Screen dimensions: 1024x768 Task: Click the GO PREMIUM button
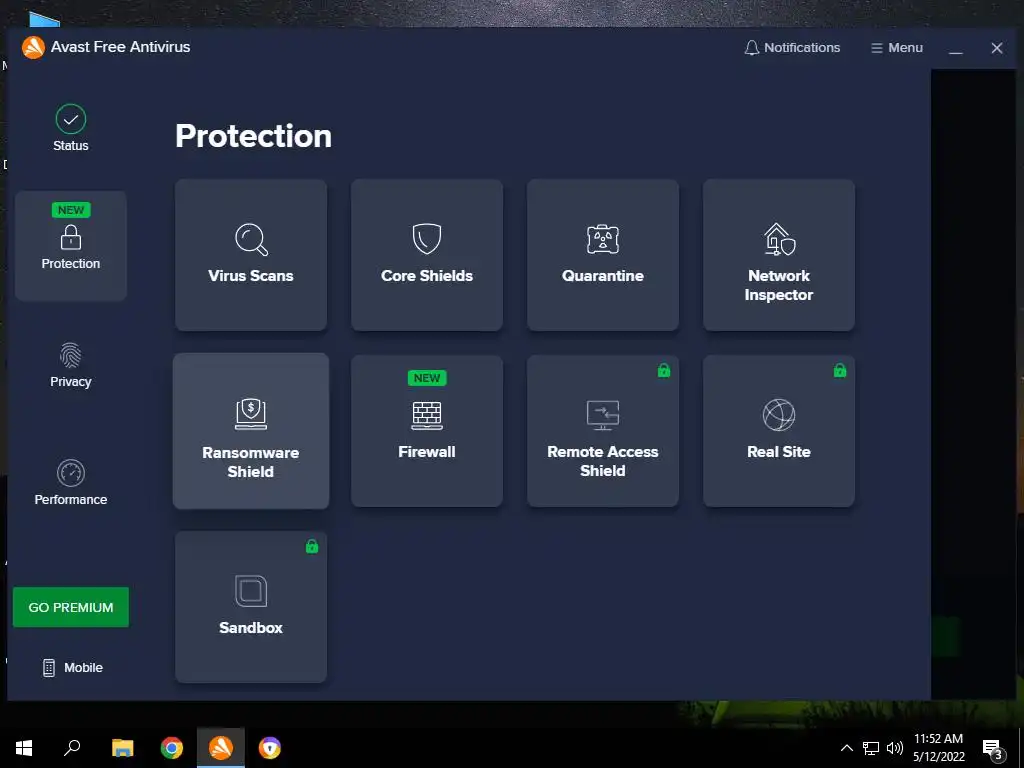[71, 607]
